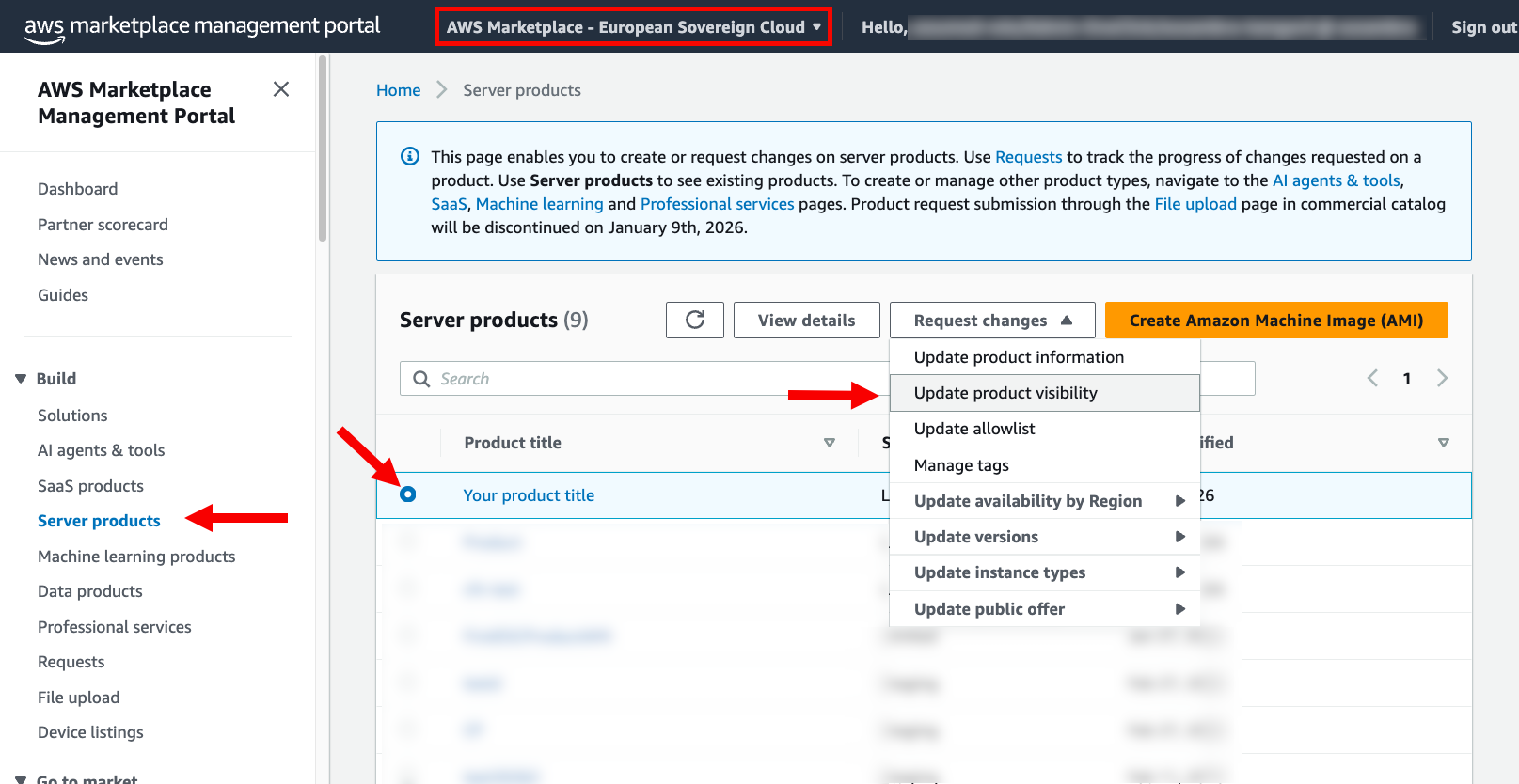Open the European Sovereign Cloud catalog dropdown

(x=633, y=27)
